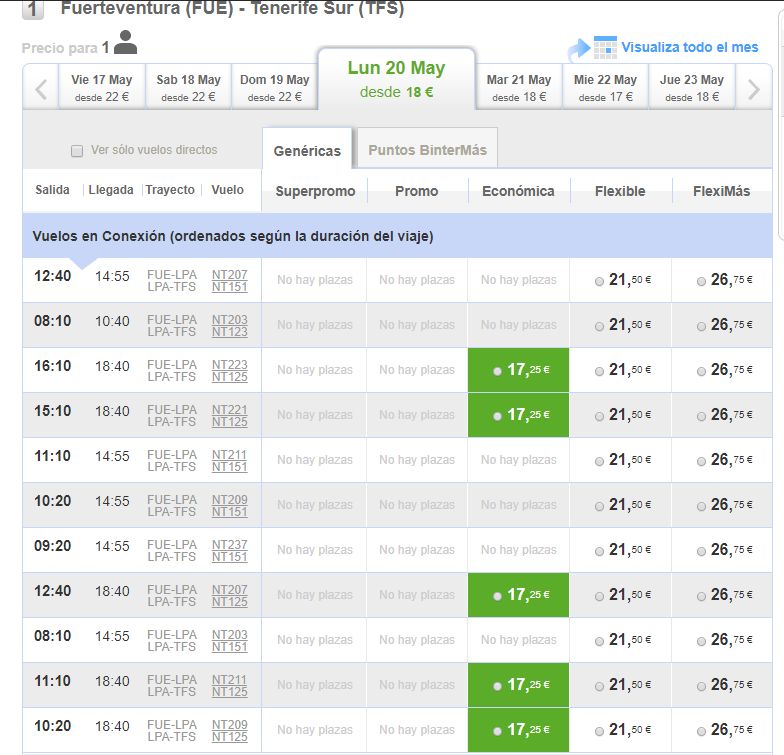Click NT223 flight number link
784x755 pixels.
tap(230, 364)
